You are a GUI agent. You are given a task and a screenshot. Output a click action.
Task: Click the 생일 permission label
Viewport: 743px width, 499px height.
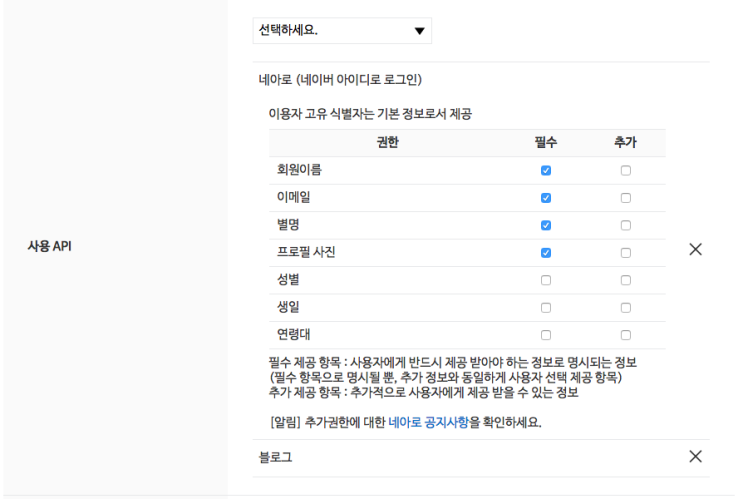tap(288, 307)
